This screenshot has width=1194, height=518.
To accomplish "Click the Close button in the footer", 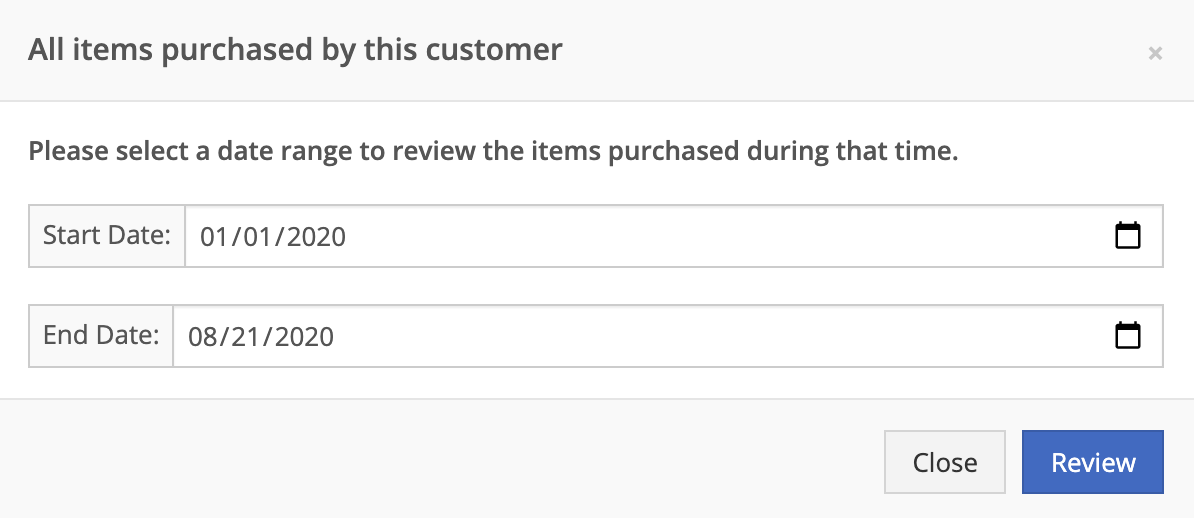I will (945, 462).
